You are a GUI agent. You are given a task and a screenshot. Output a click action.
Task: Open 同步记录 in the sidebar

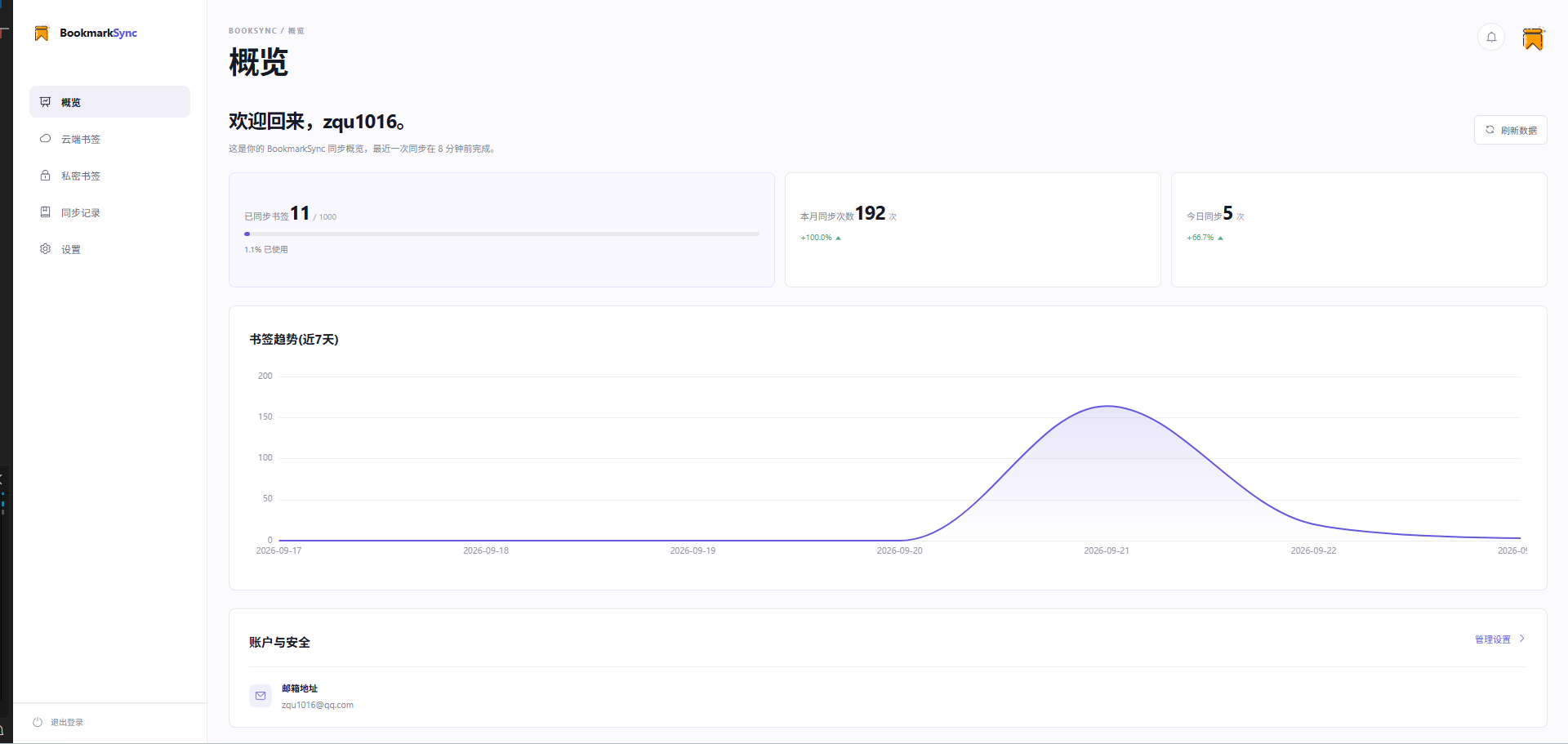(x=109, y=212)
